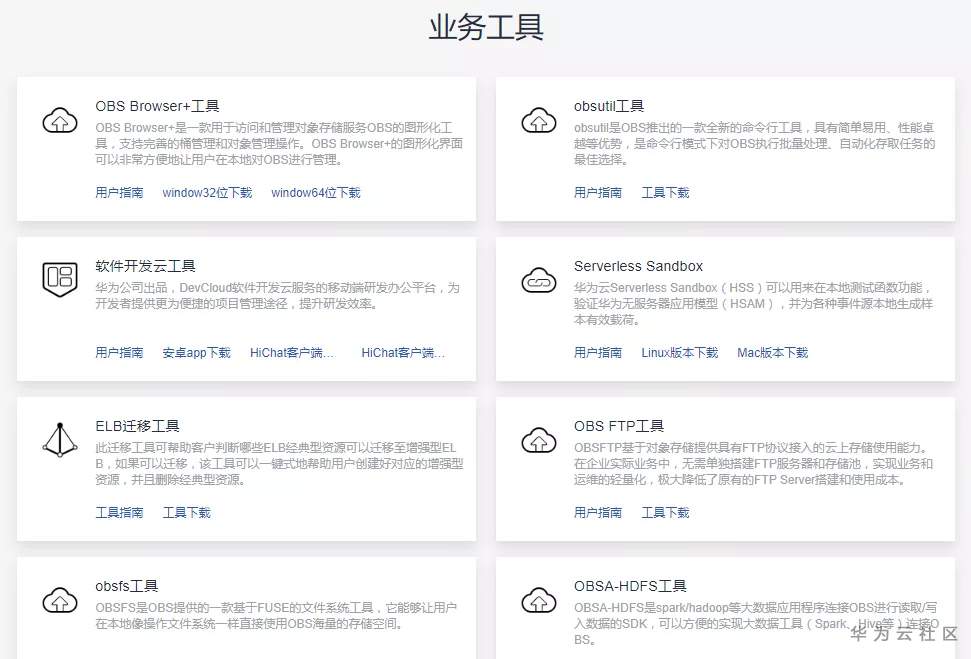This screenshot has width=971, height=659.
Task: Select the ELB迁移工具 title
Action: pyautogui.click(x=137, y=426)
